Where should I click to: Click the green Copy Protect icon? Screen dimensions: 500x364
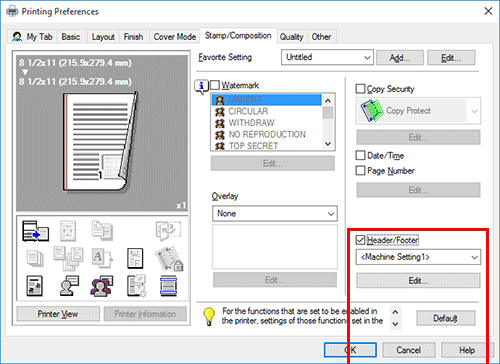click(372, 111)
